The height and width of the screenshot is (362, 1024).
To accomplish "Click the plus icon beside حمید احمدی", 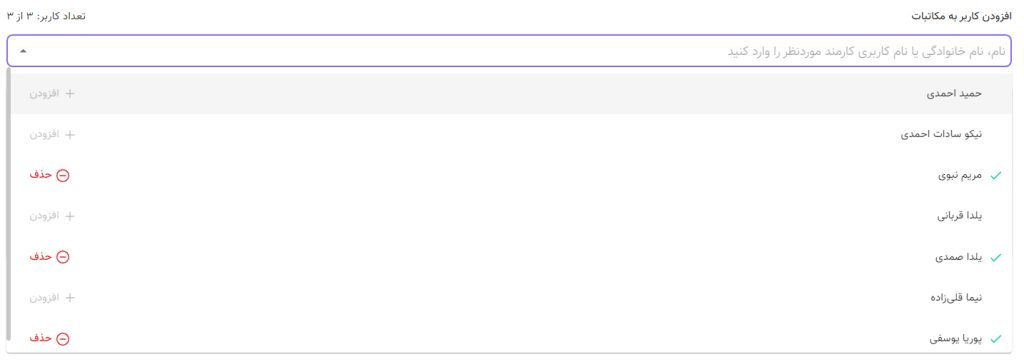I will [70, 93].
